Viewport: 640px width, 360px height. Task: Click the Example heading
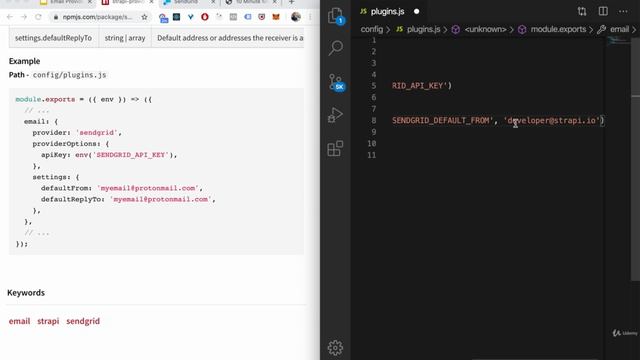24,61
